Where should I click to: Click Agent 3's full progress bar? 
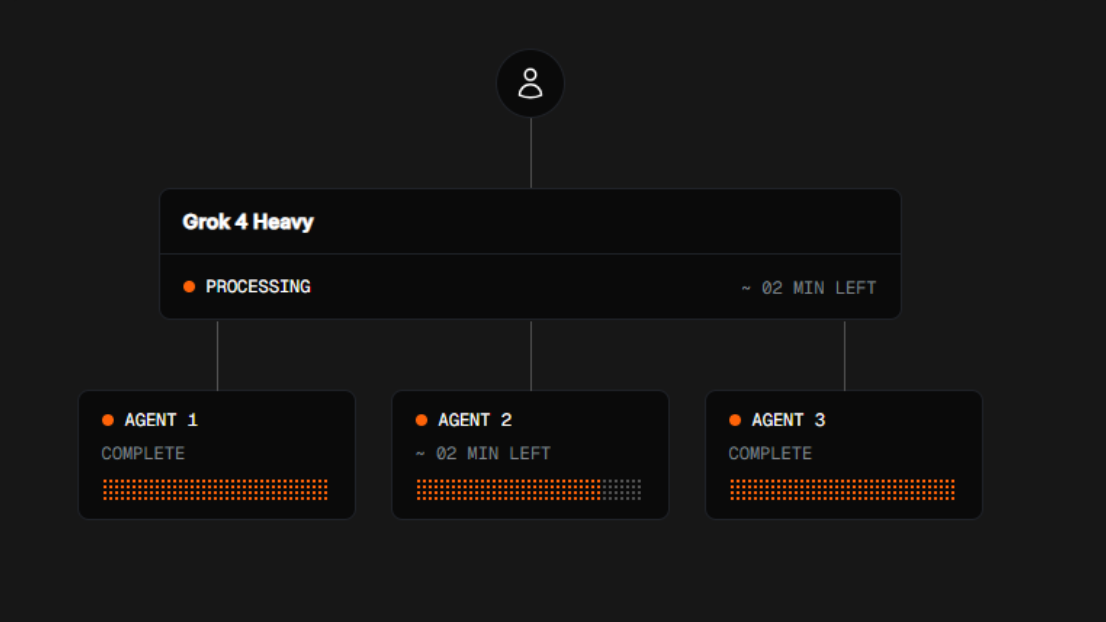(842, 489)
